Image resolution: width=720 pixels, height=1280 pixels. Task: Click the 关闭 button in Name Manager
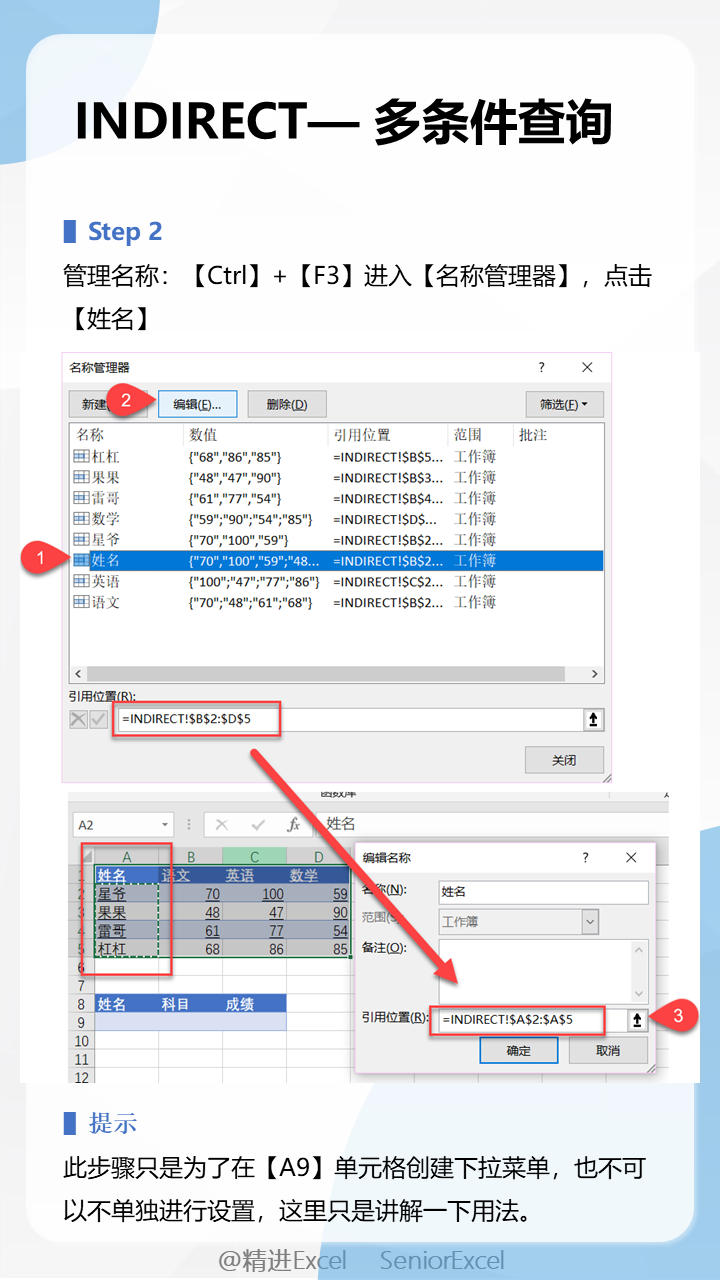click(564, 760)
